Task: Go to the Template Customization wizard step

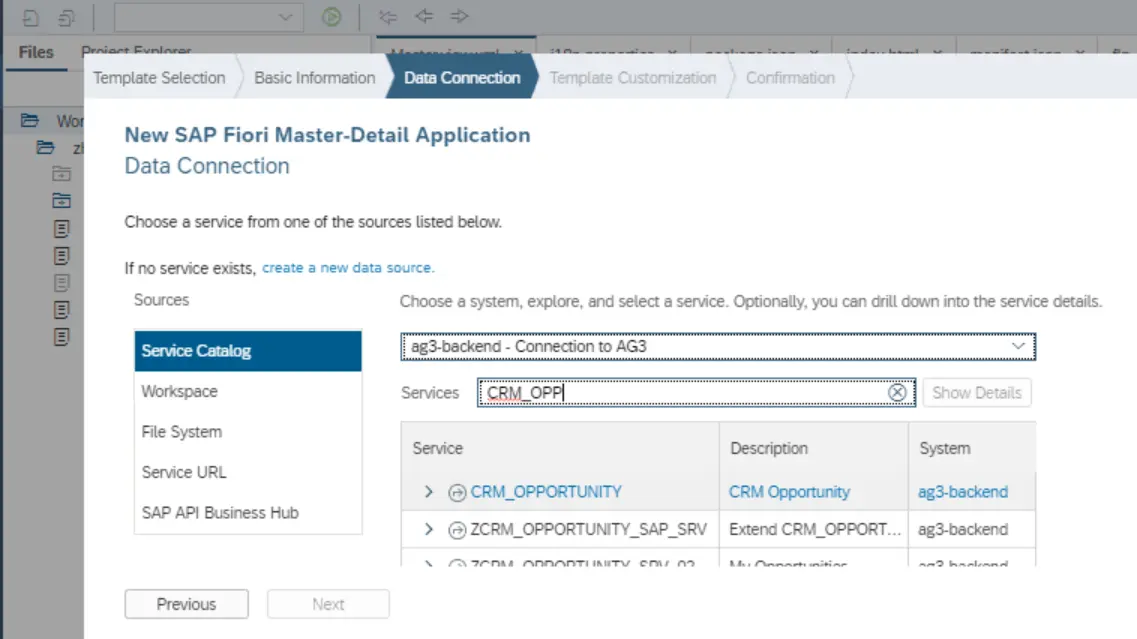Action: (x=632, y=78)
